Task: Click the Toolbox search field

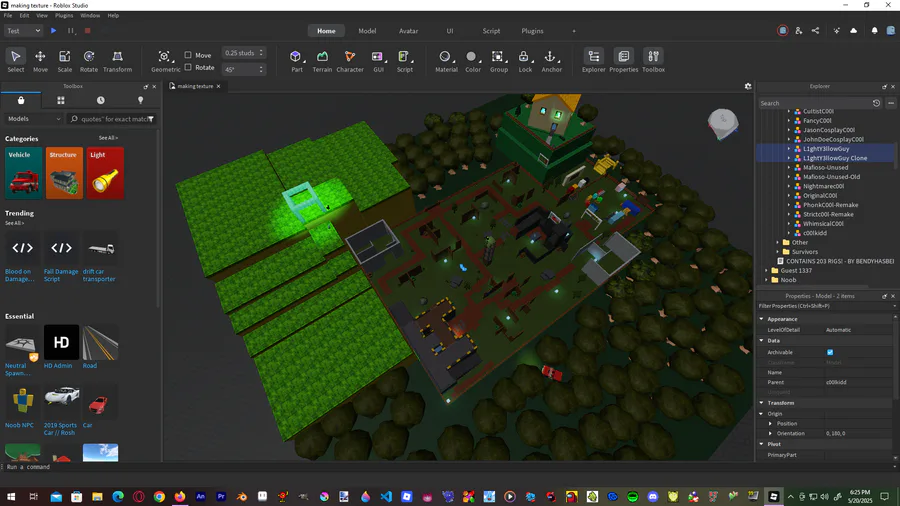Action: pos(112,119)
